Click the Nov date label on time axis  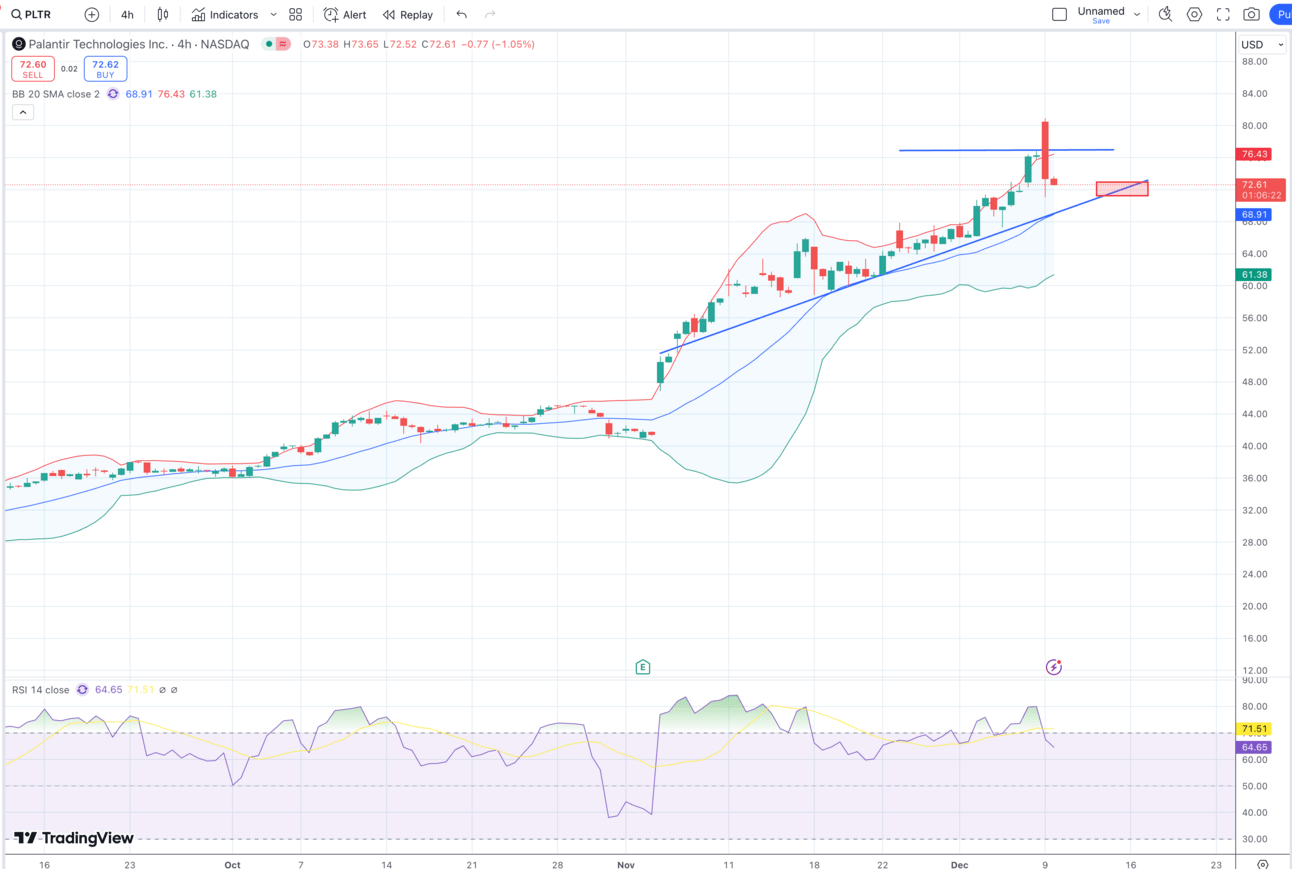coord(626,863)
